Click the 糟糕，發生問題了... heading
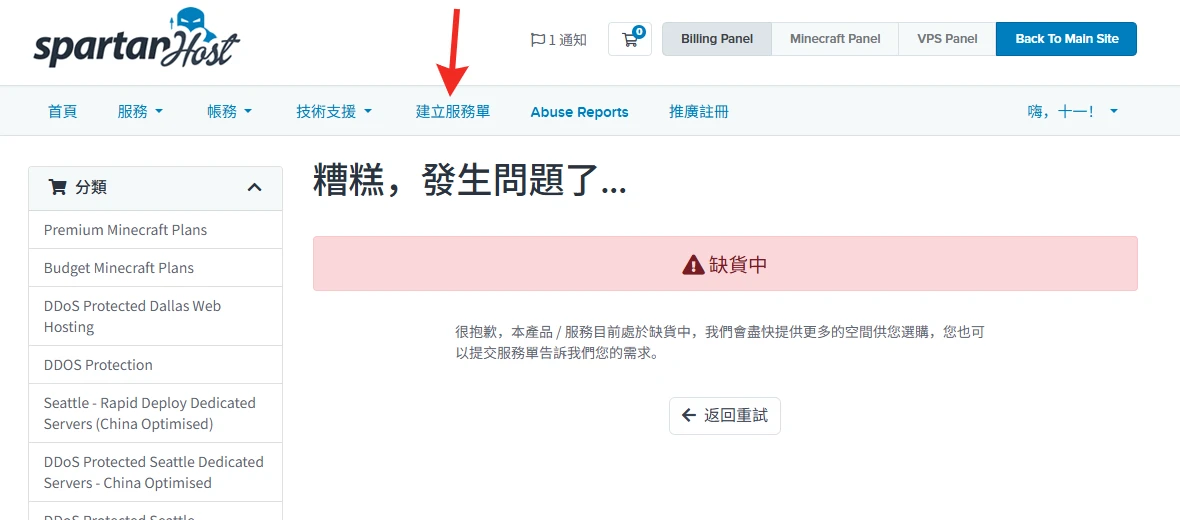The width and height of the screenshot is (1180, 520). [470, 181]
